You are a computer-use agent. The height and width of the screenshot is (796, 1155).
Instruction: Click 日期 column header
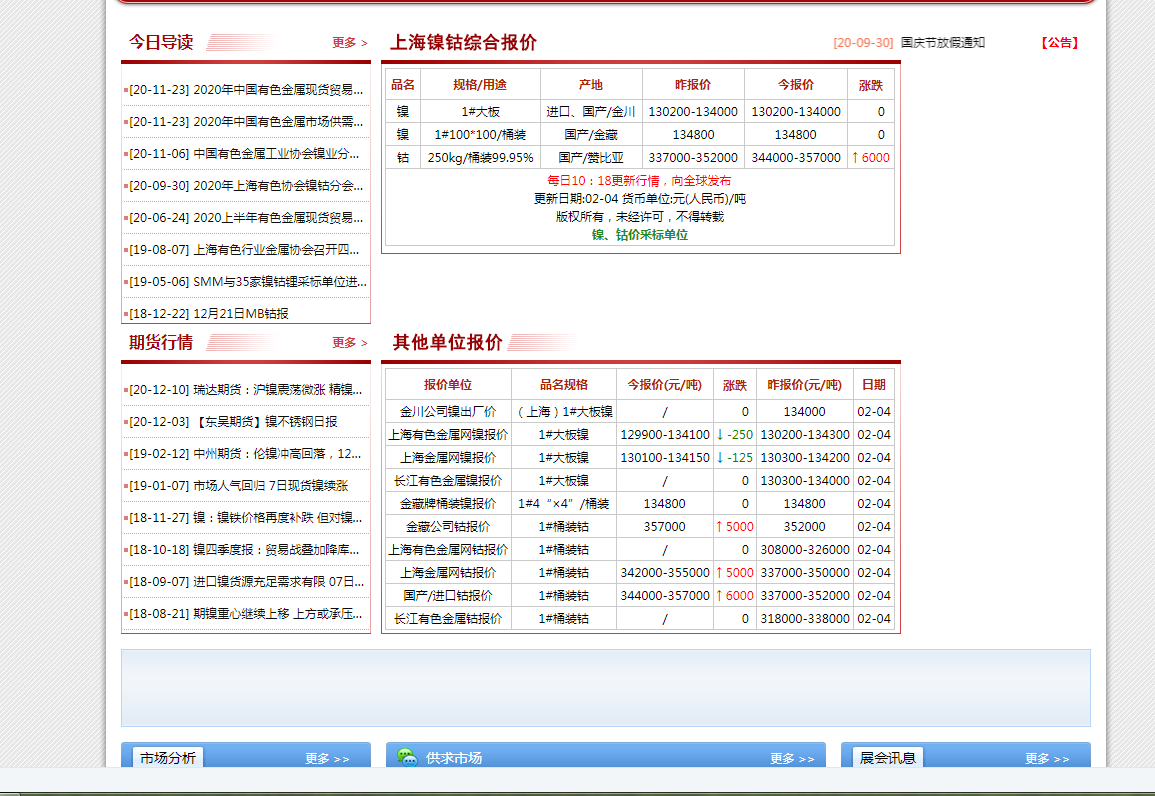pyautogui.click(x=874, y=384)
